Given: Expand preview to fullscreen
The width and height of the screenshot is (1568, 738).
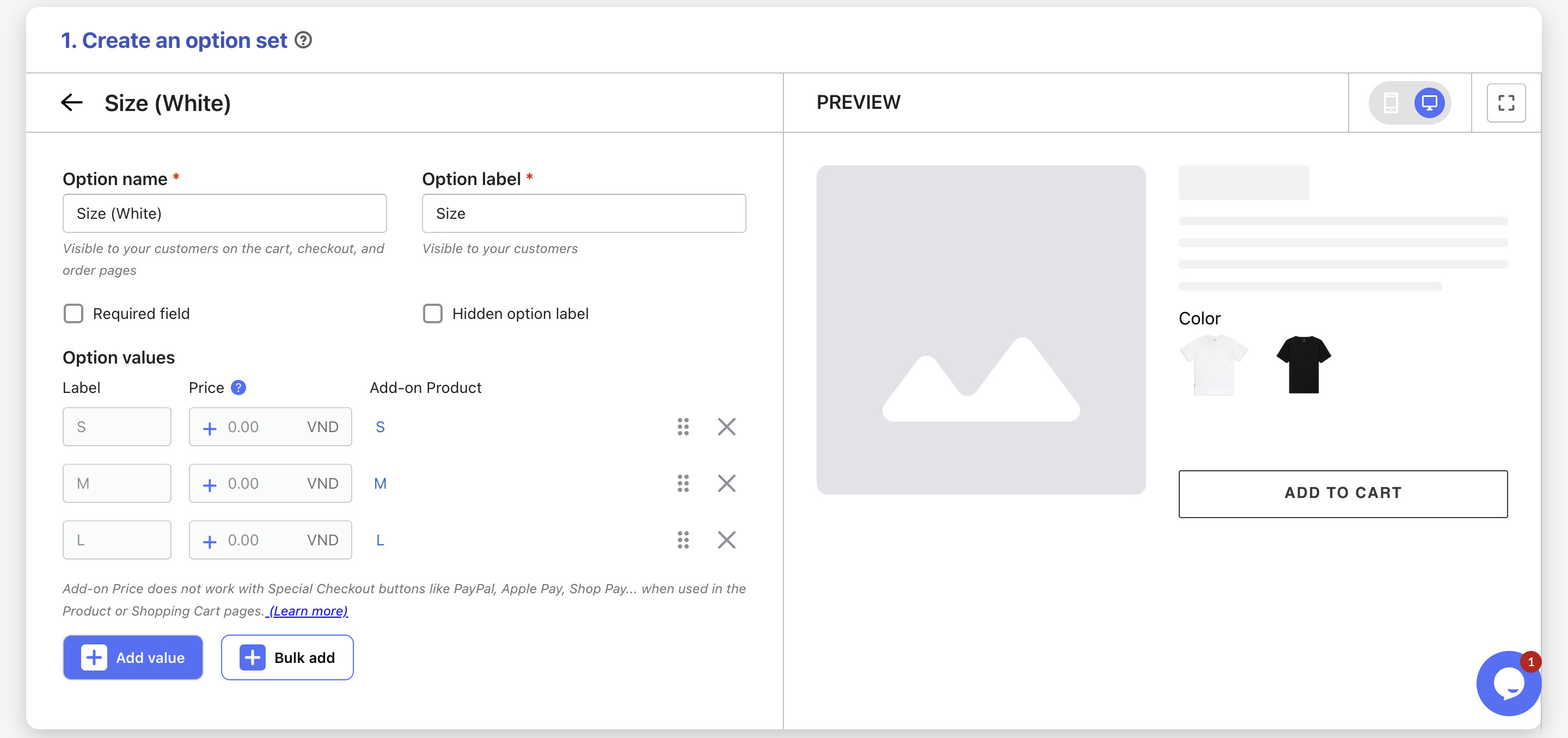Looking at the screenshot, I should pyautogui.click(x=1506, y=103).
